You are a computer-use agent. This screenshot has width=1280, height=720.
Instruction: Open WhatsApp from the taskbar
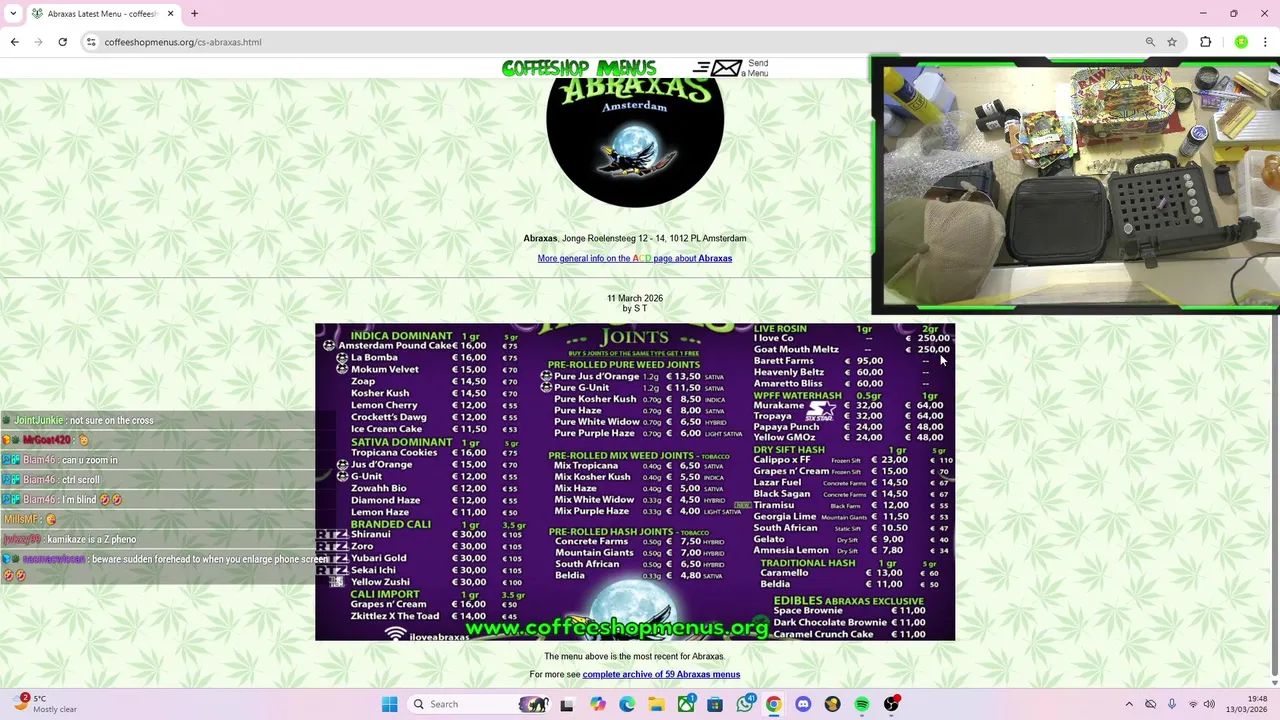coord(745,704)
